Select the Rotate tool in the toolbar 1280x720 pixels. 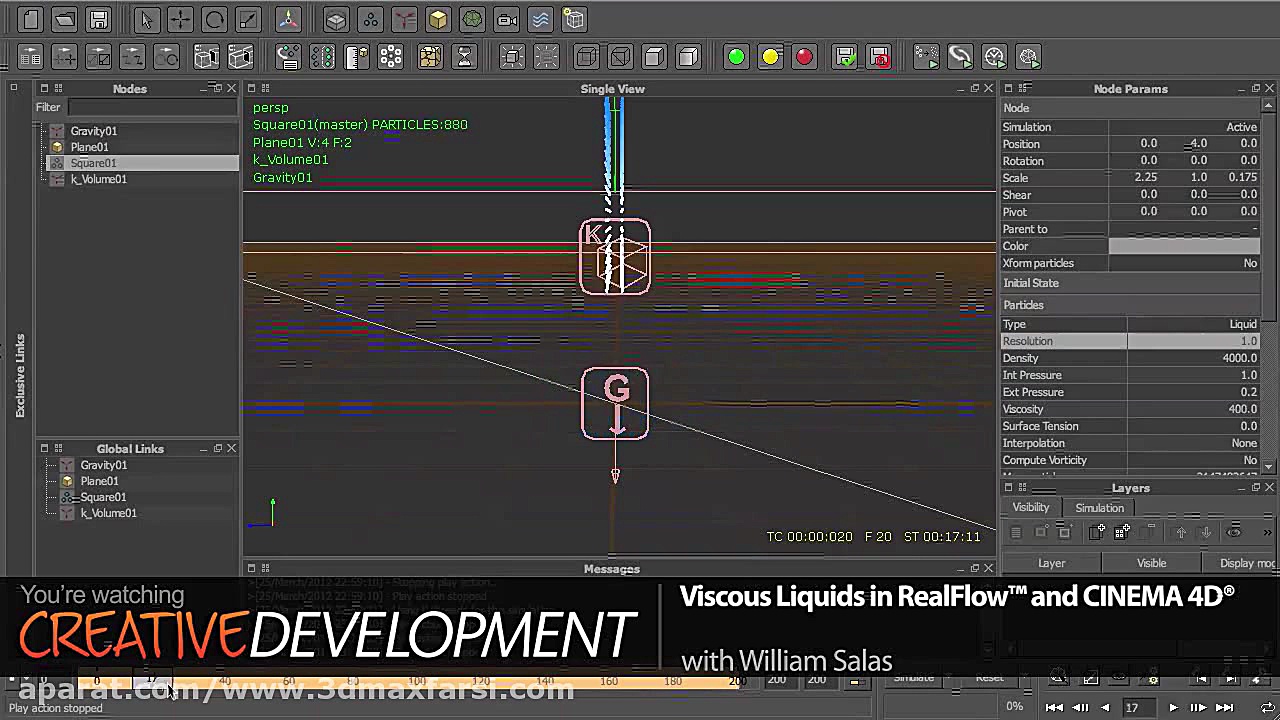click(x=215, y=20)
